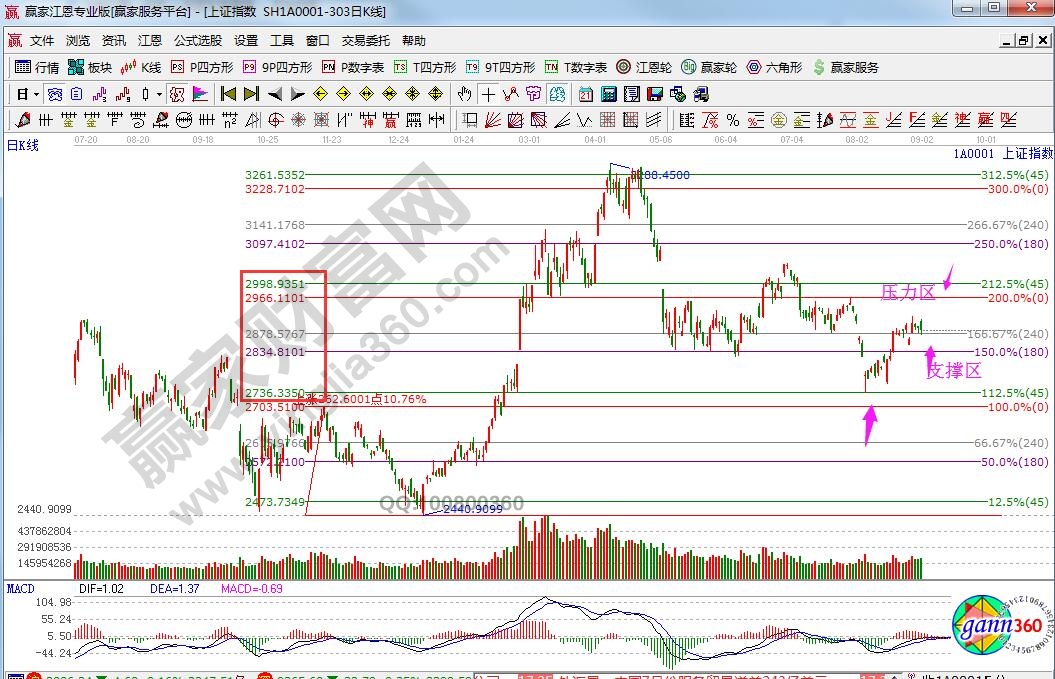Click the floppy disk save icon
Screen dimensions: 1055x679
[656, 94]
